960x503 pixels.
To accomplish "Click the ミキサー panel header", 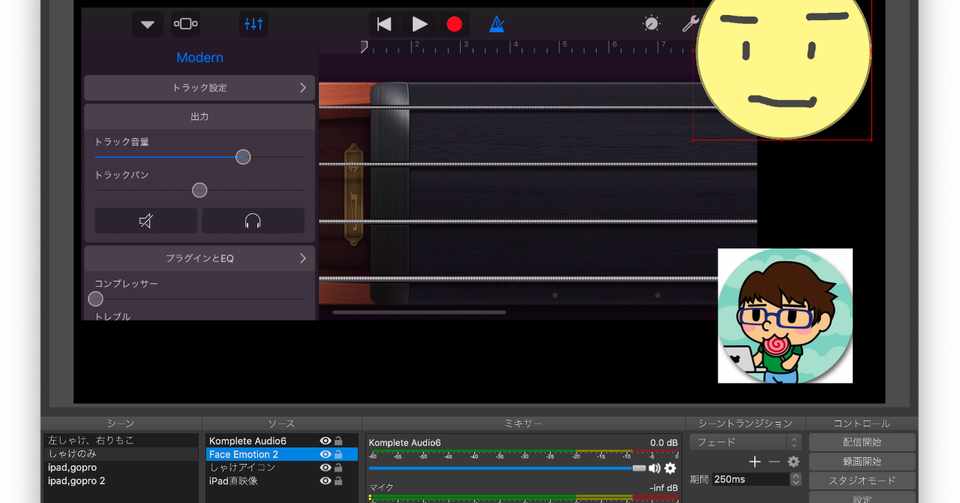I will point(523,423).
